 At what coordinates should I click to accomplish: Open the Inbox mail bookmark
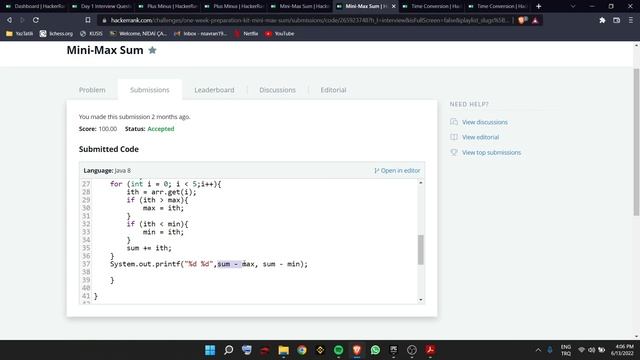(x=200, y=33)
